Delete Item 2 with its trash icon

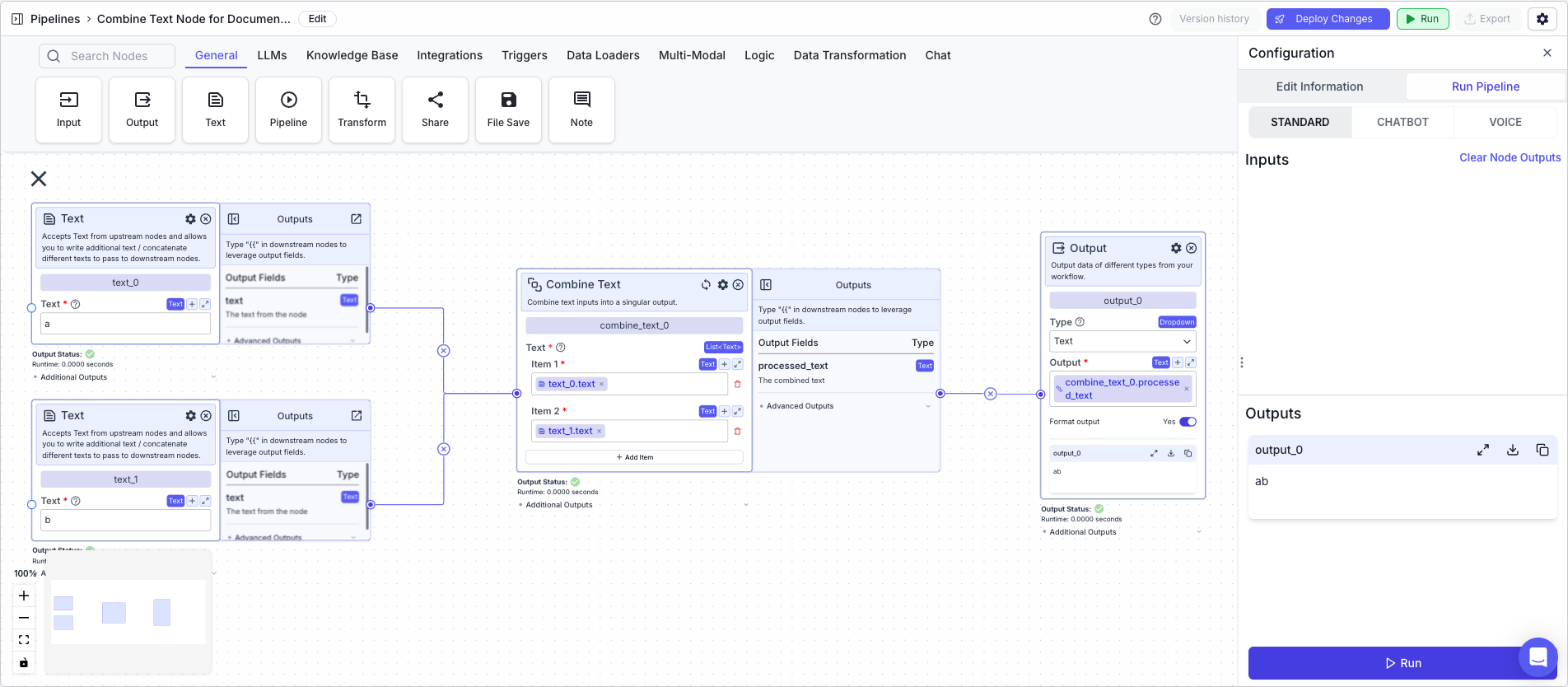click(737, 431)
